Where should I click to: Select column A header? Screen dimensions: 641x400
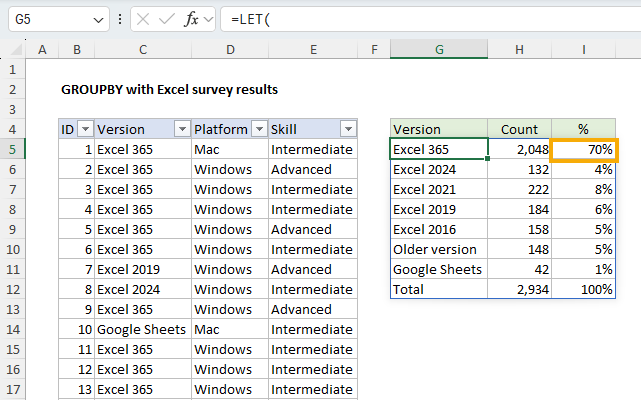[x=42, y=50]
